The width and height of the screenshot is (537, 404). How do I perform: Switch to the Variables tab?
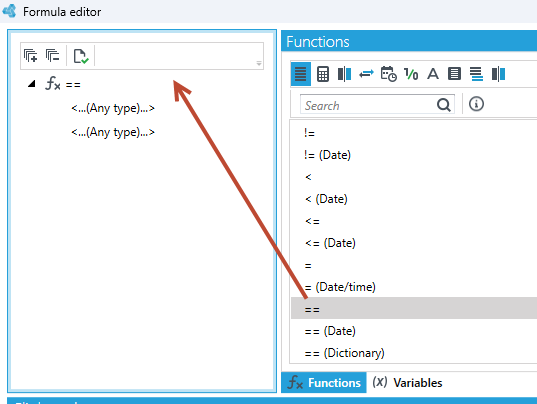407,382
